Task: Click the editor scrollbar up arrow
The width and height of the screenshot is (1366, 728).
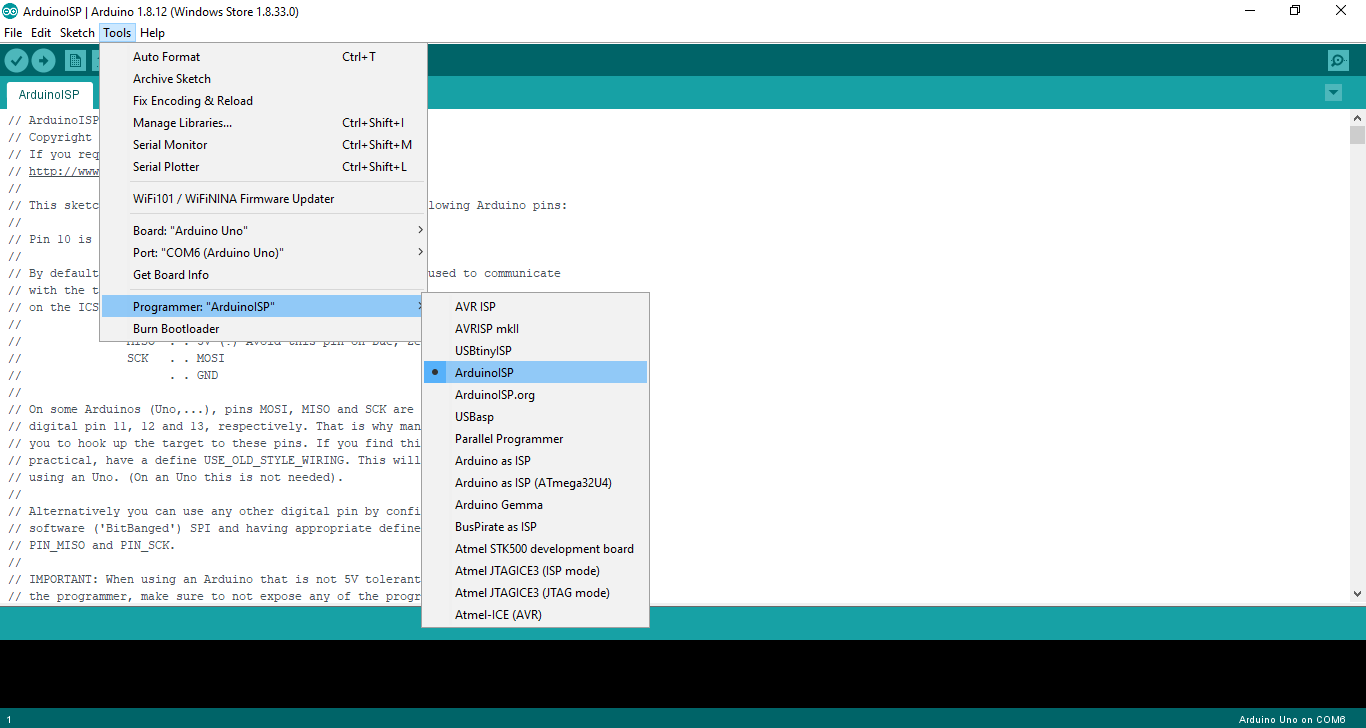Action: pos(1357,118)
